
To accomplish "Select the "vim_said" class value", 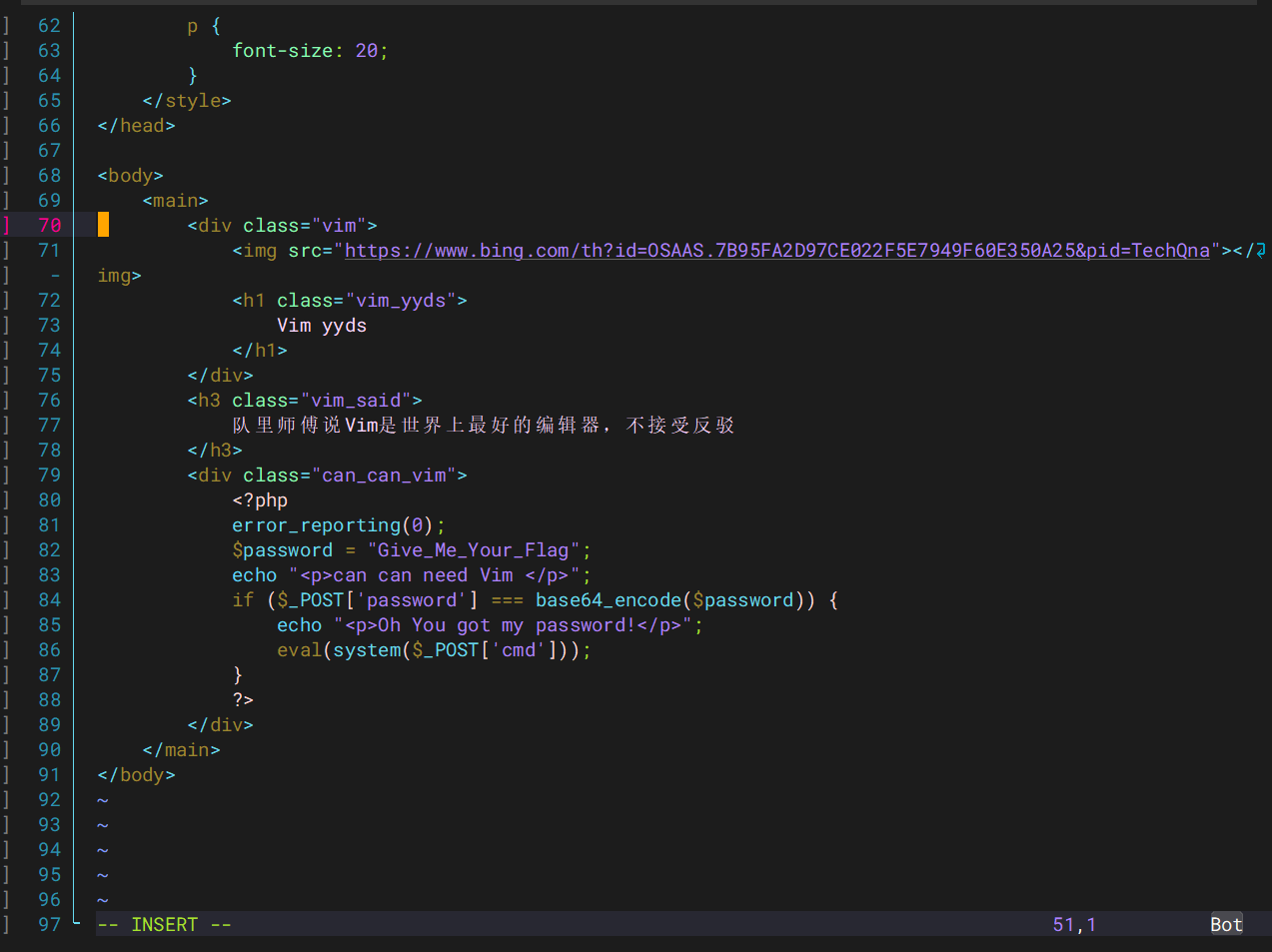I will (x=356, y=401).
